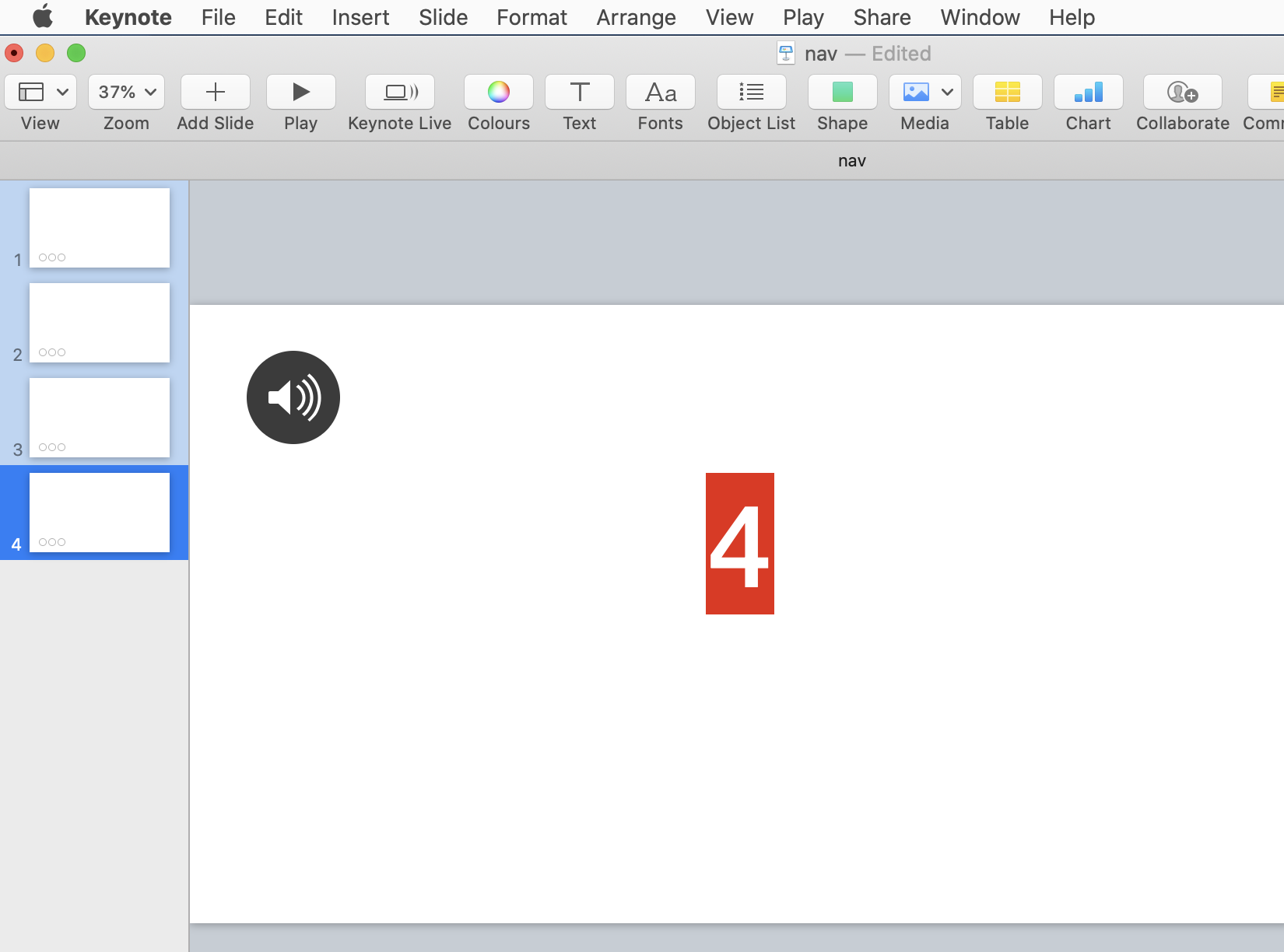Open the 37% Zoom dropdown
This screenshot has width=1284, height=952.
coord(126,93)
